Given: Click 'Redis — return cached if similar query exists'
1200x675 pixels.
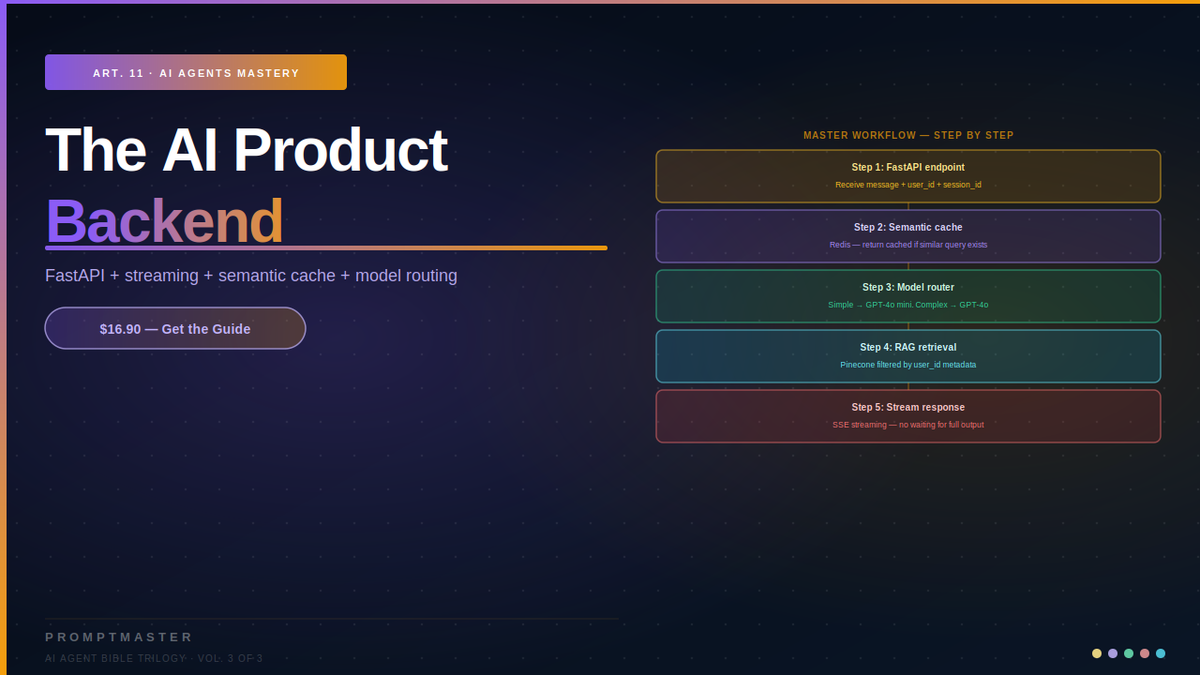Looking at the screenshot, I should (908, 245).
